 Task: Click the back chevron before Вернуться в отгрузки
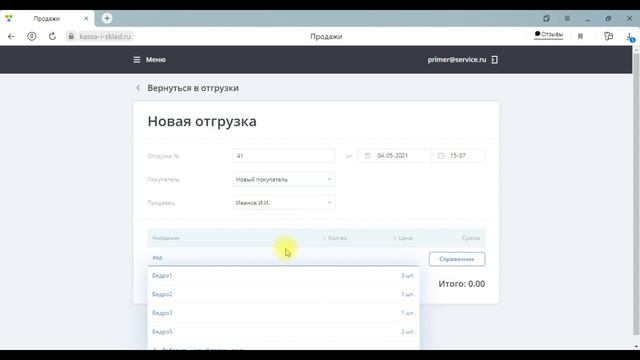138,88
